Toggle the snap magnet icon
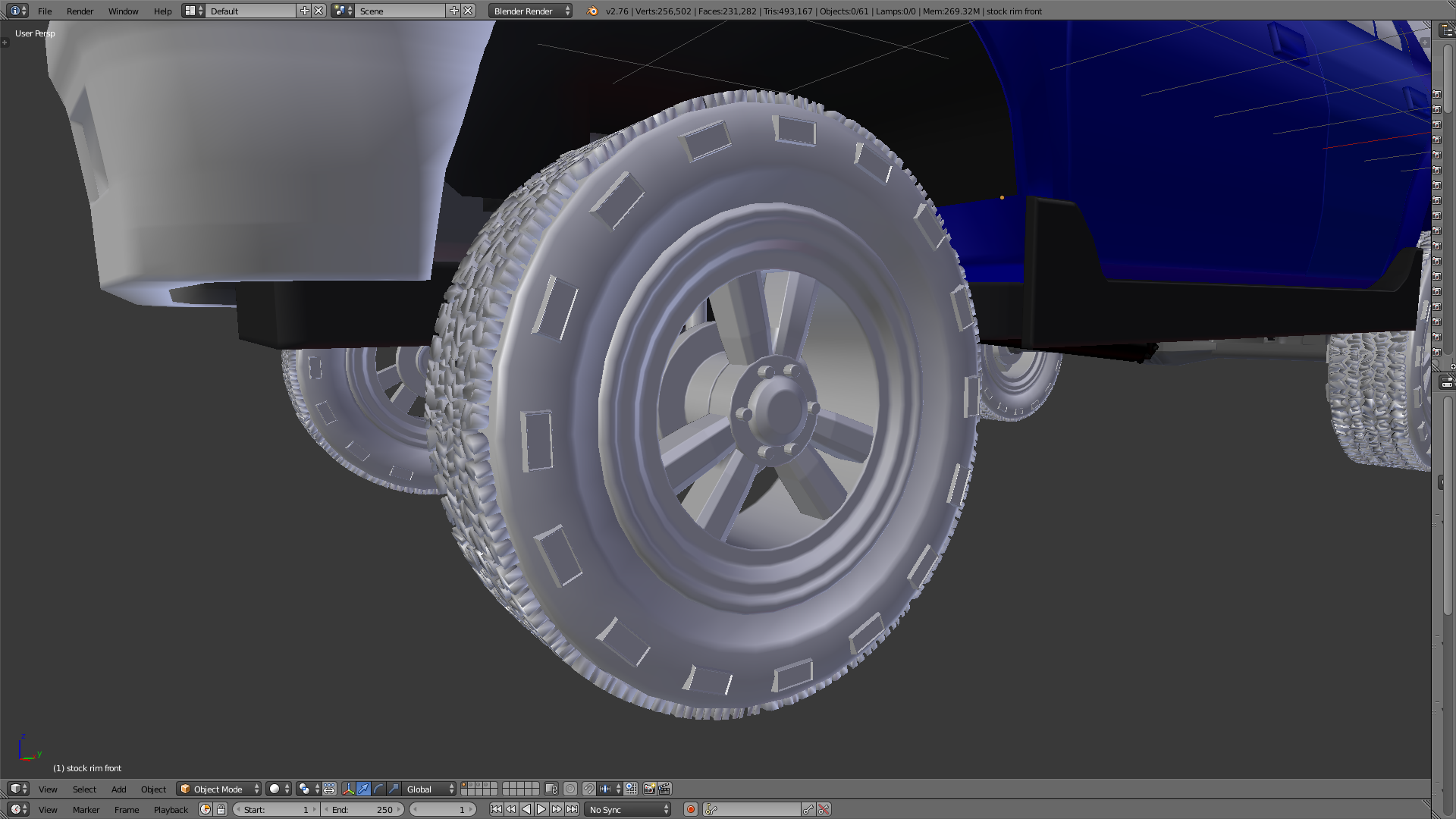The image size is (1456, 819). [x=588, y=789]
